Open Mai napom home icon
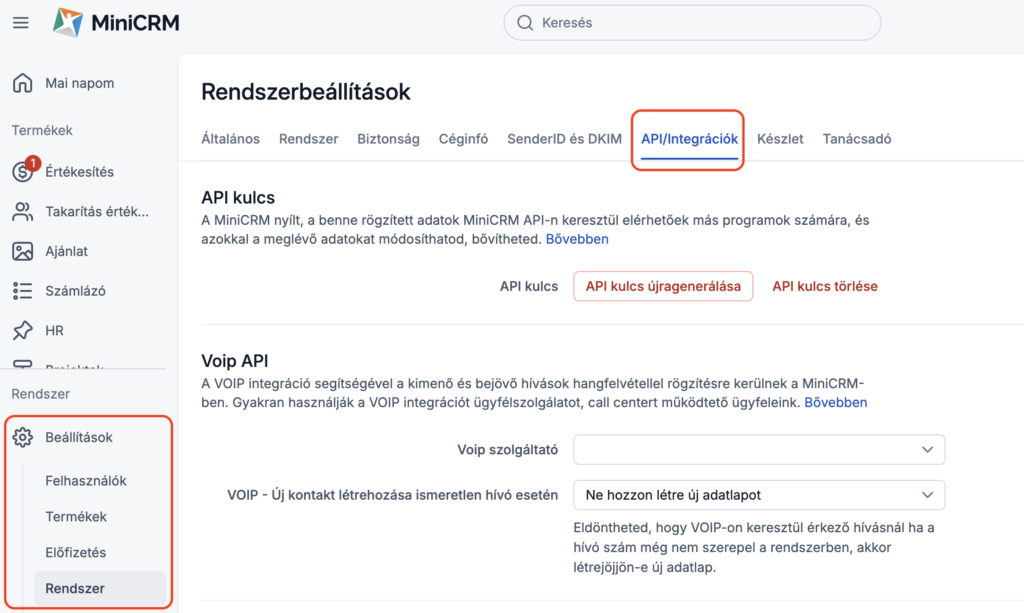This screenshot has width=1024, height=613. (22, 83)
